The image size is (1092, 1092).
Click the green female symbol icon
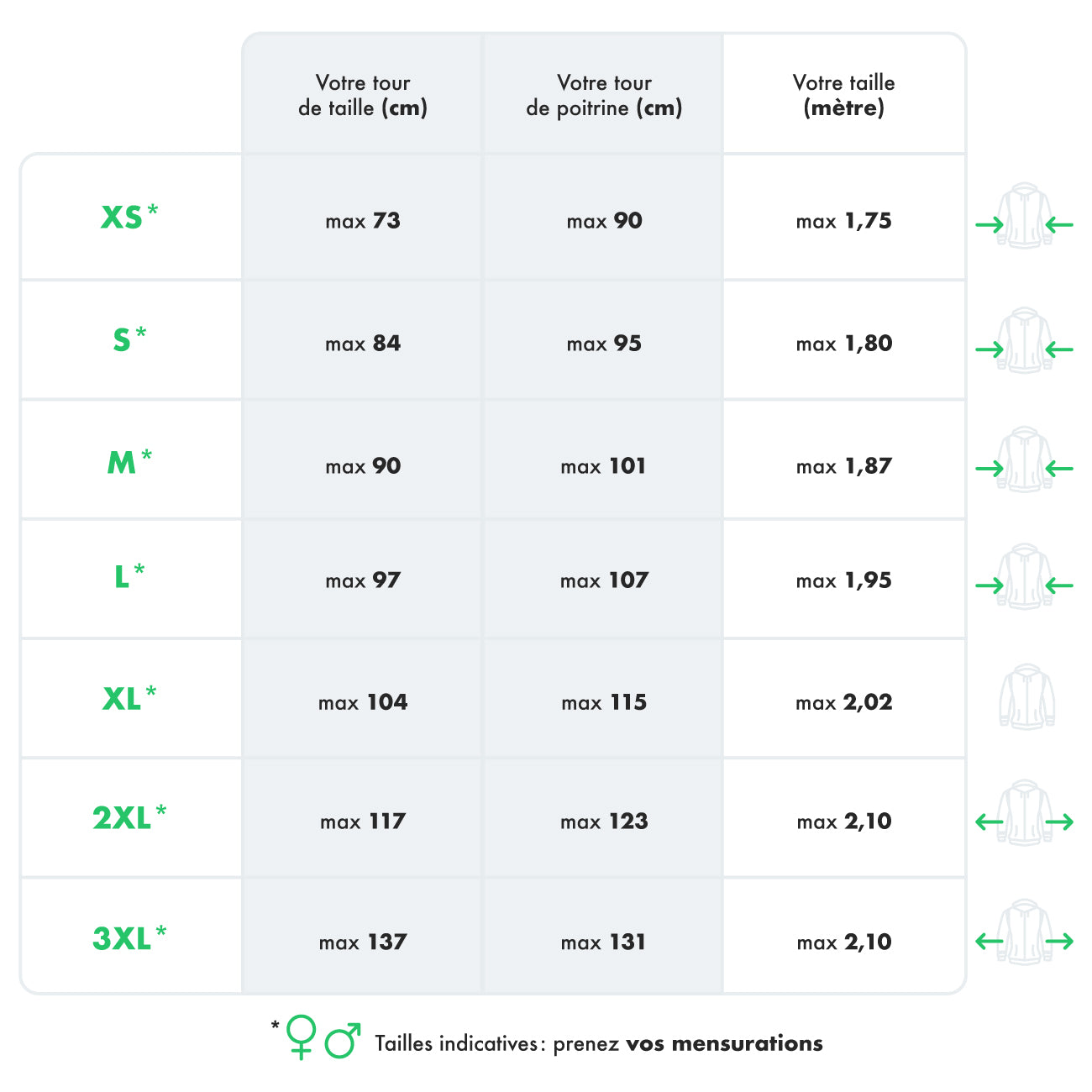tap(301, 1037)
